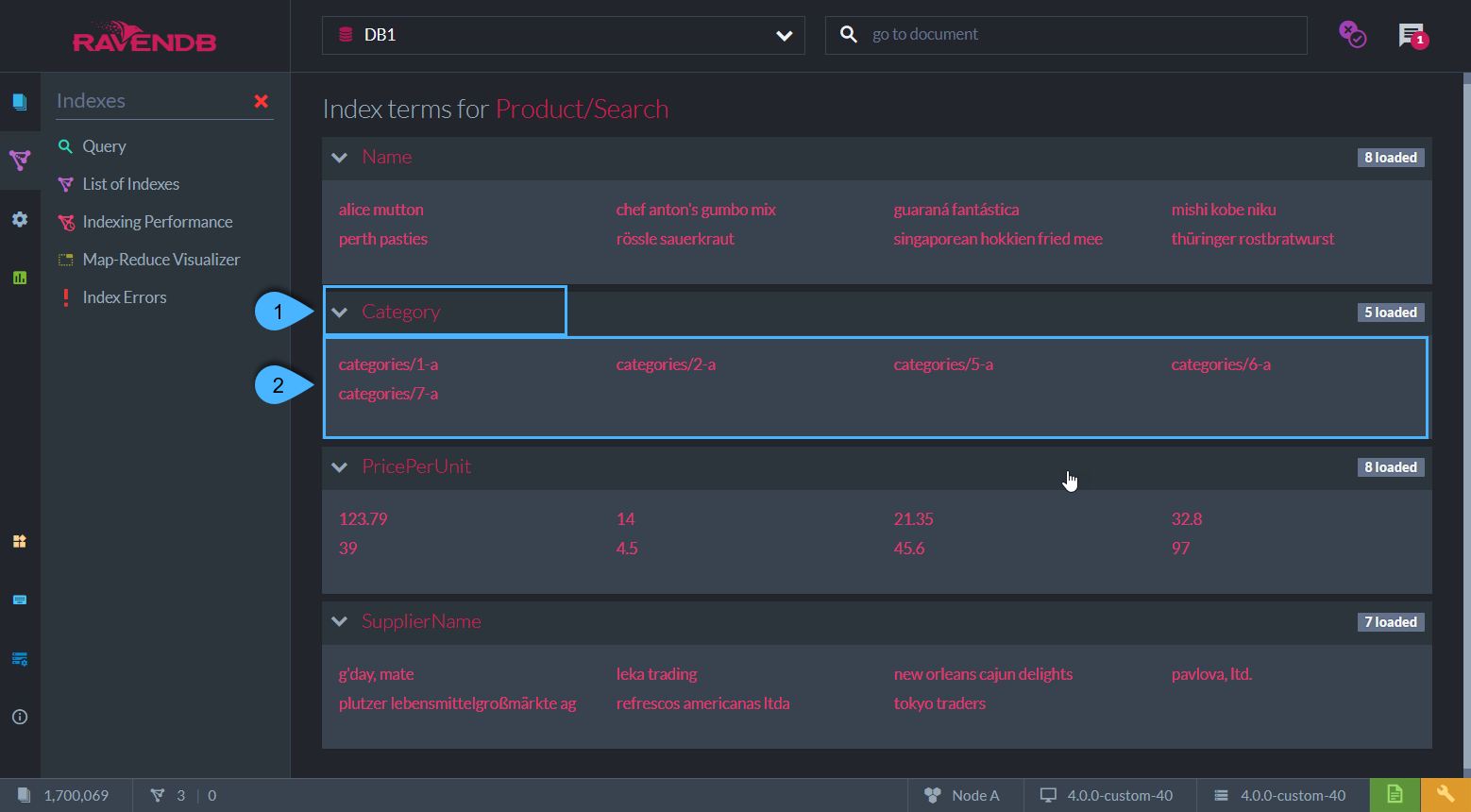Click the orange wrench footer button
Image resolution: width=1471 pixels, height=812 pixels.
coord(1446,795)
